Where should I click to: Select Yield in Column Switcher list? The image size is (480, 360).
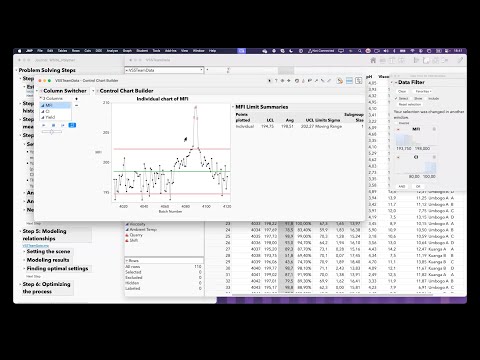(x=56, y=117)
